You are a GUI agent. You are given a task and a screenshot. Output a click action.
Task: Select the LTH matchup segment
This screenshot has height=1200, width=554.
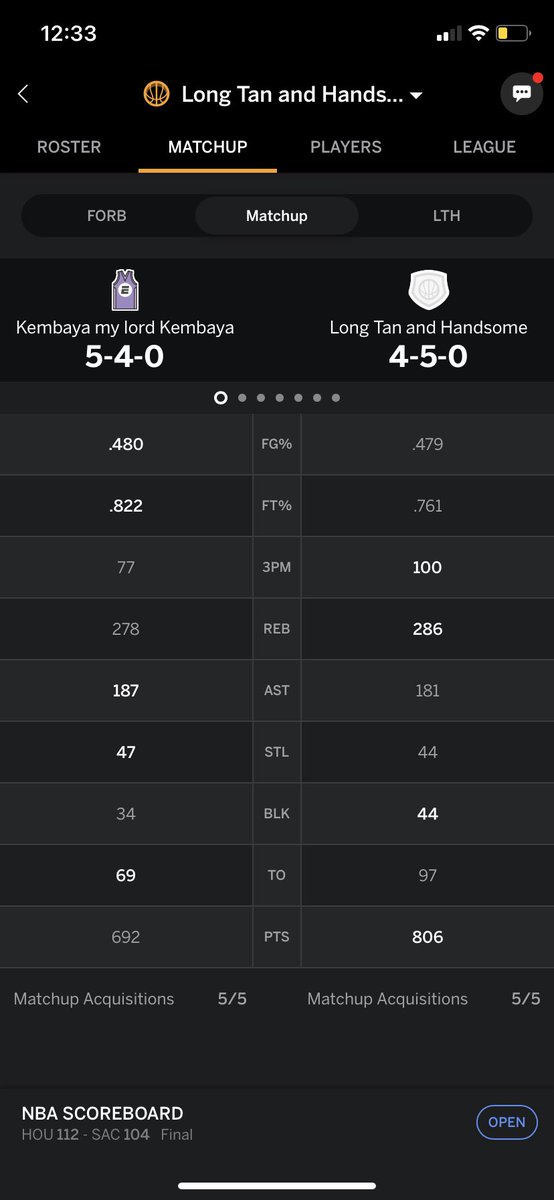[x=446, y=215]
